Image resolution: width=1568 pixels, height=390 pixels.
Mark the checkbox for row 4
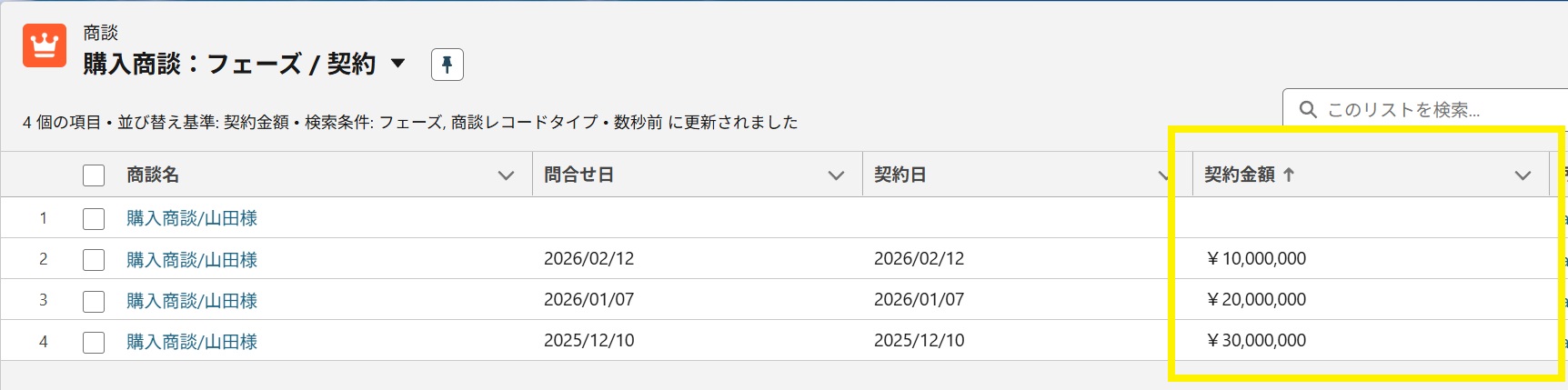point(94,342)
